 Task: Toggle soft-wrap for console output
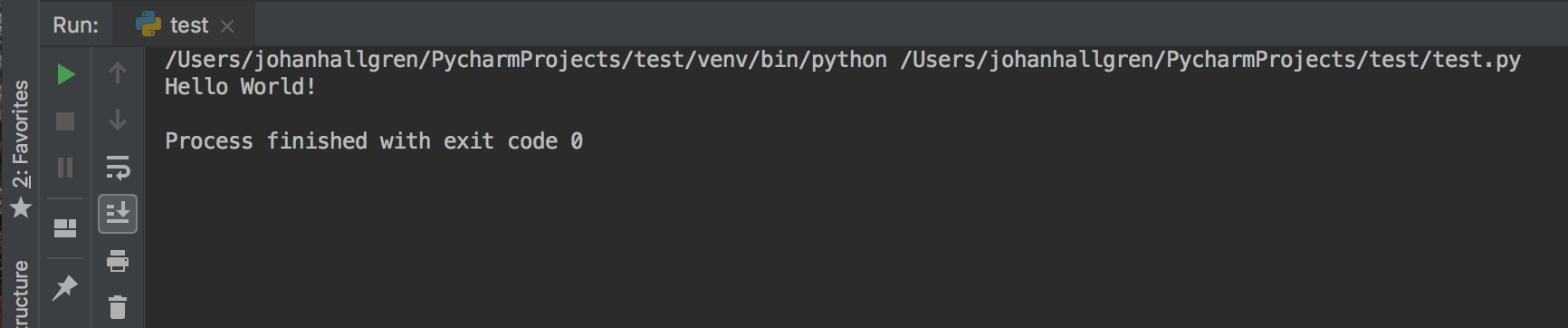pyautogui.click(x=118, y=168)
